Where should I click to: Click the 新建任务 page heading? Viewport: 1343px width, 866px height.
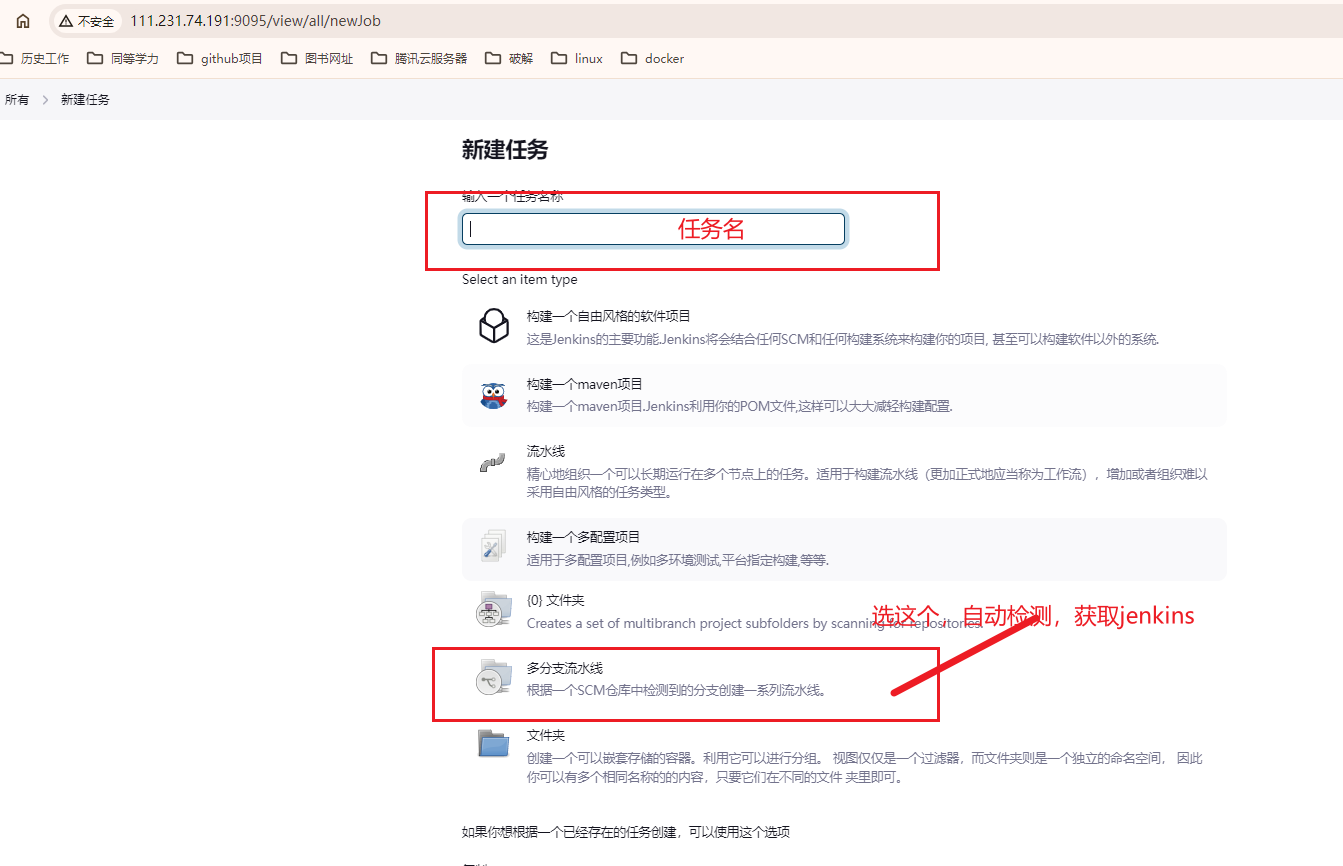pos(505,150)
